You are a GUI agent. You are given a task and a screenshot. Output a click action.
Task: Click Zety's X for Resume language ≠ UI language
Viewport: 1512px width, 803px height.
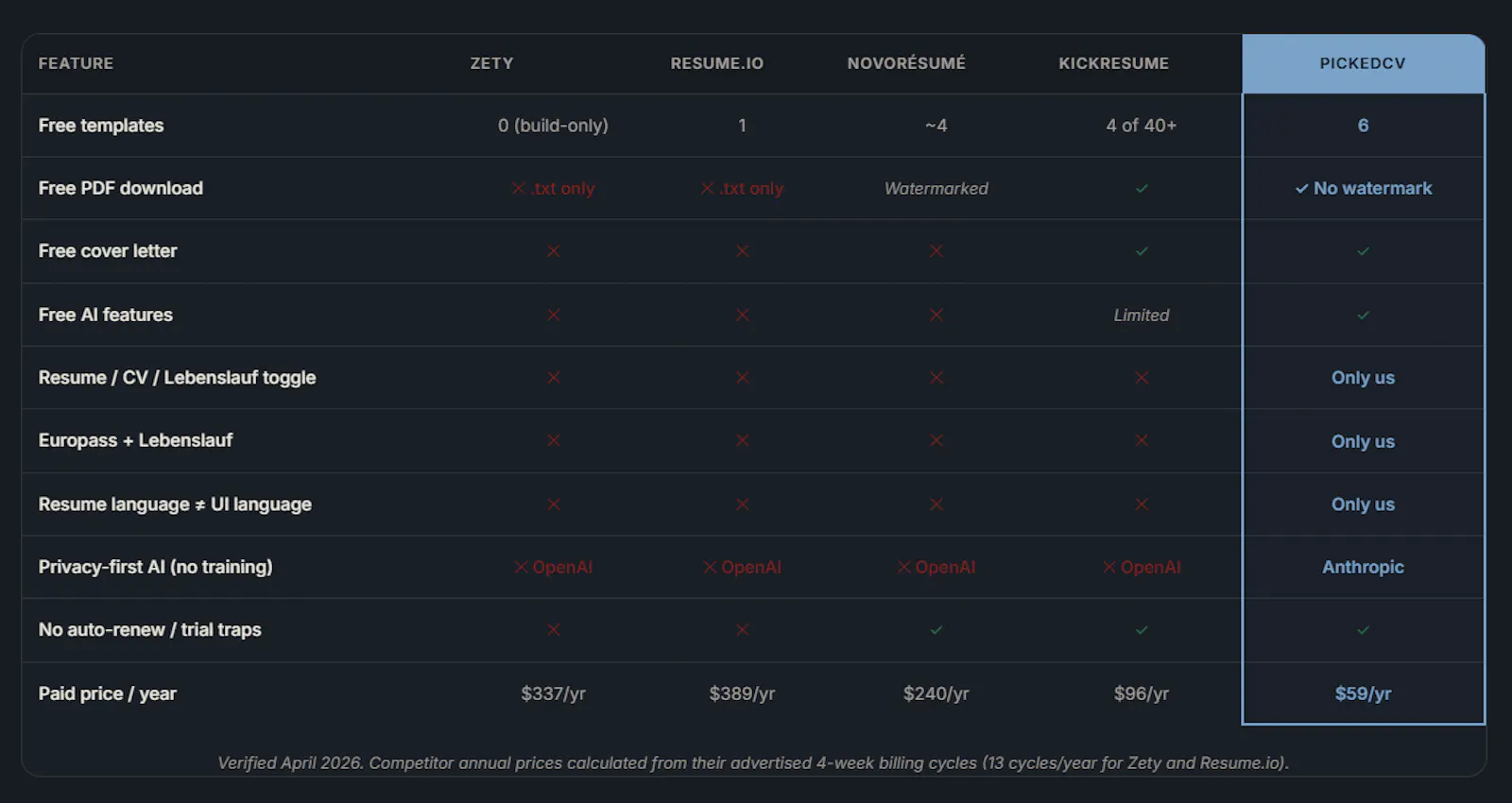coord(554,504)
